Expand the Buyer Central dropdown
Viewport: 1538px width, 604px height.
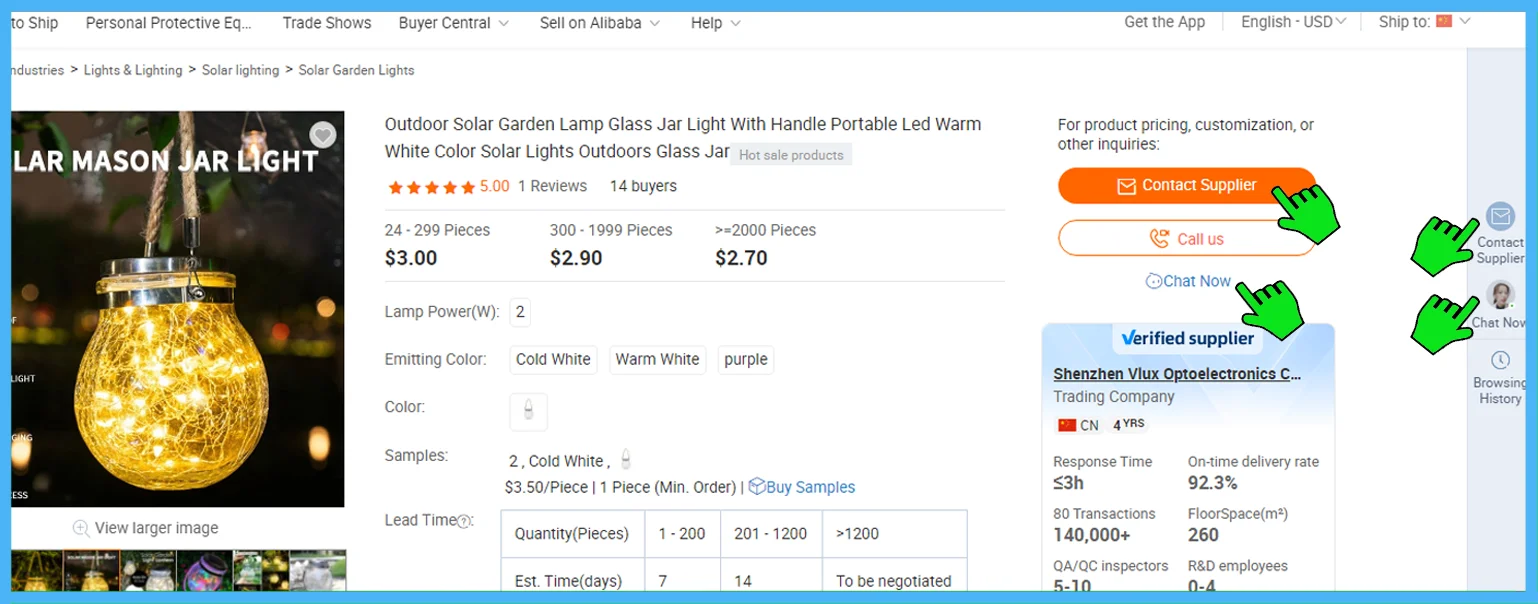tap(454, 23)
